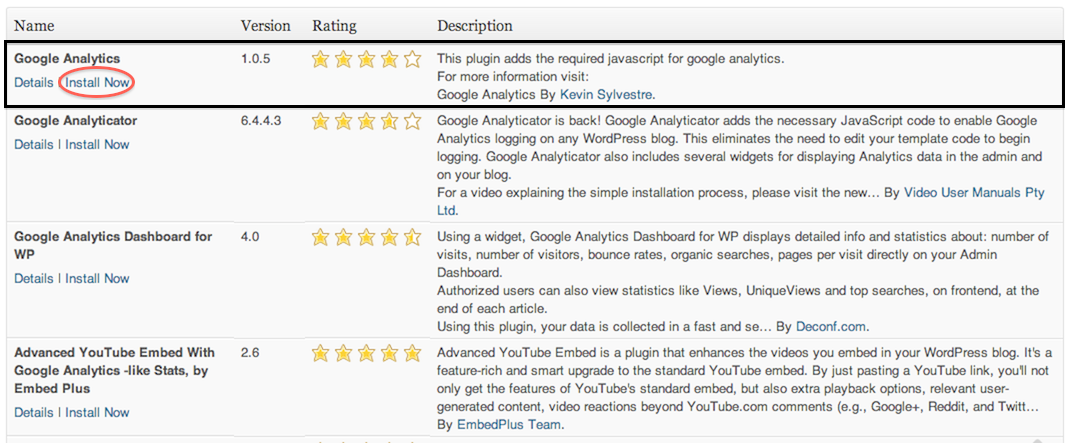The image size is (1069, 443).
Task: Click Install Now for Google Analytics
Action: click(x=97, y=82)
